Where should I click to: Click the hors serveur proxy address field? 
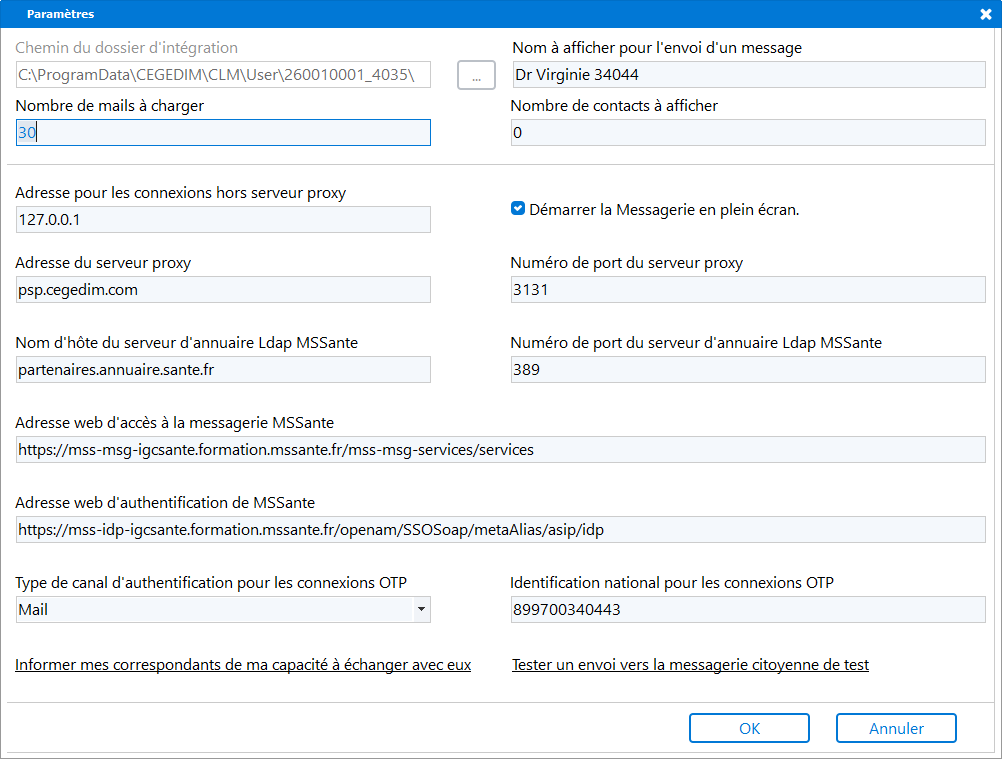point(223,219)
